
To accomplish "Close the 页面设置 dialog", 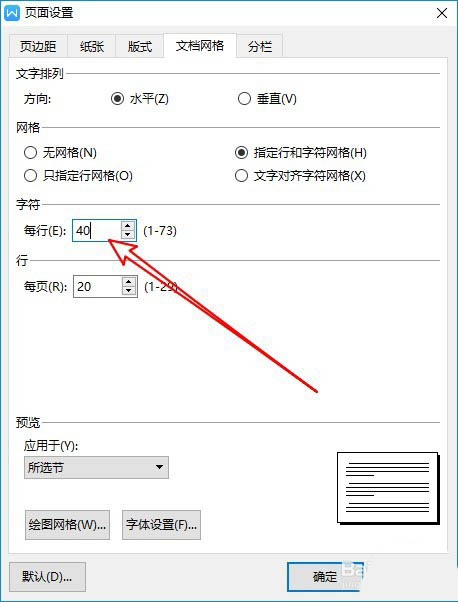I will coord(442,13).
